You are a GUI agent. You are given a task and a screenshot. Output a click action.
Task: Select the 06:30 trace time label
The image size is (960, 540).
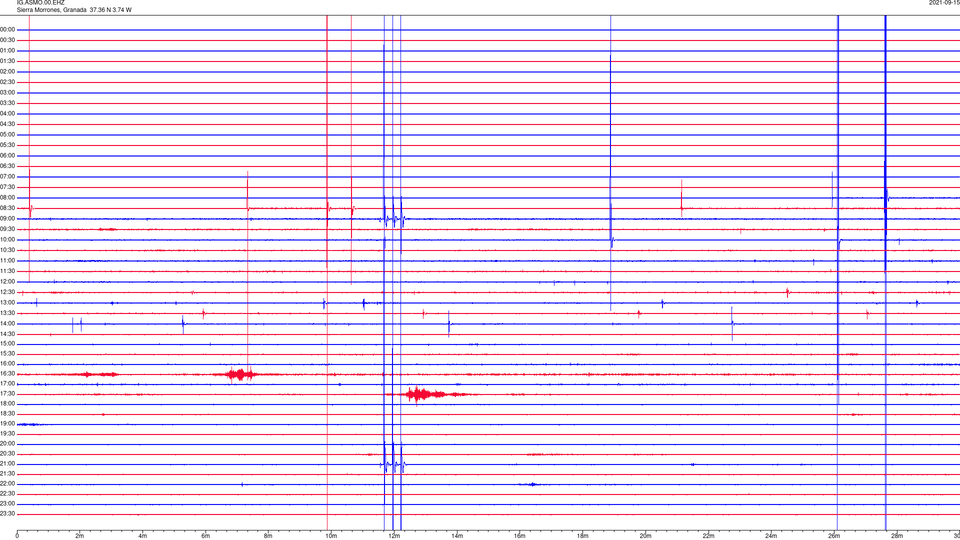coord(8,166)
